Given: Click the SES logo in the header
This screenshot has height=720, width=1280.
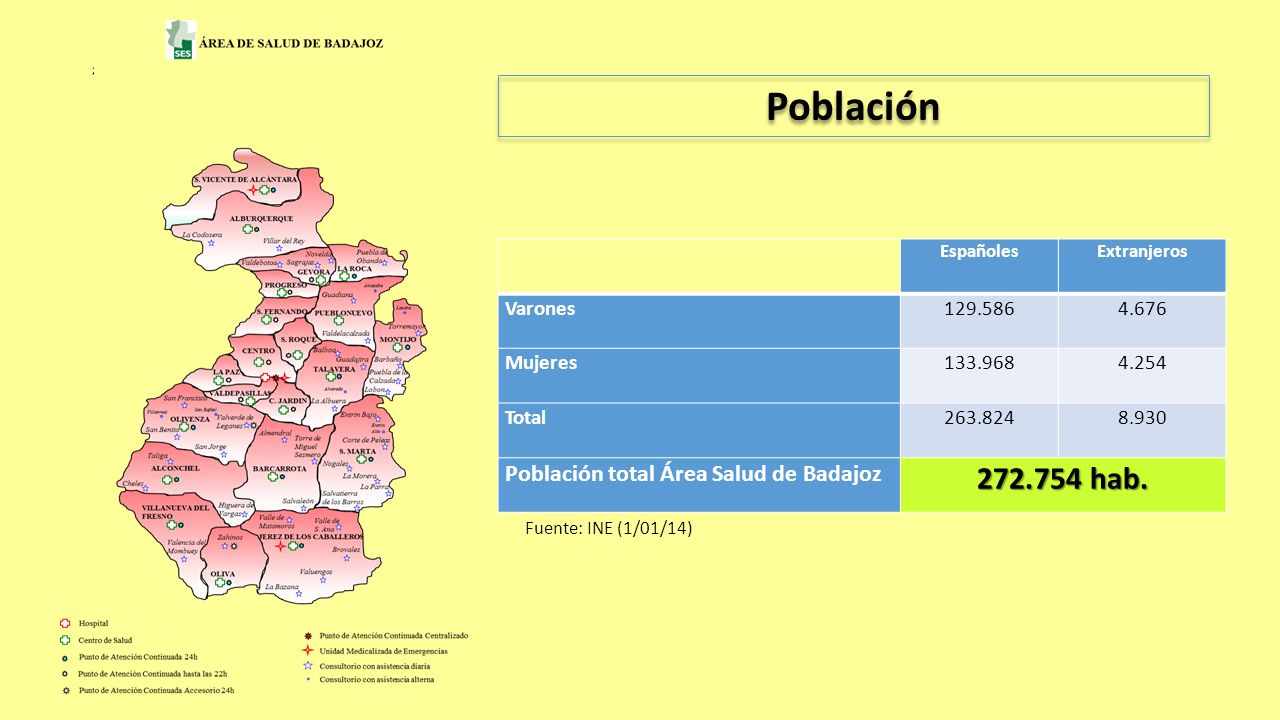Looking at the screenshot, I should [x=181, y=40].
